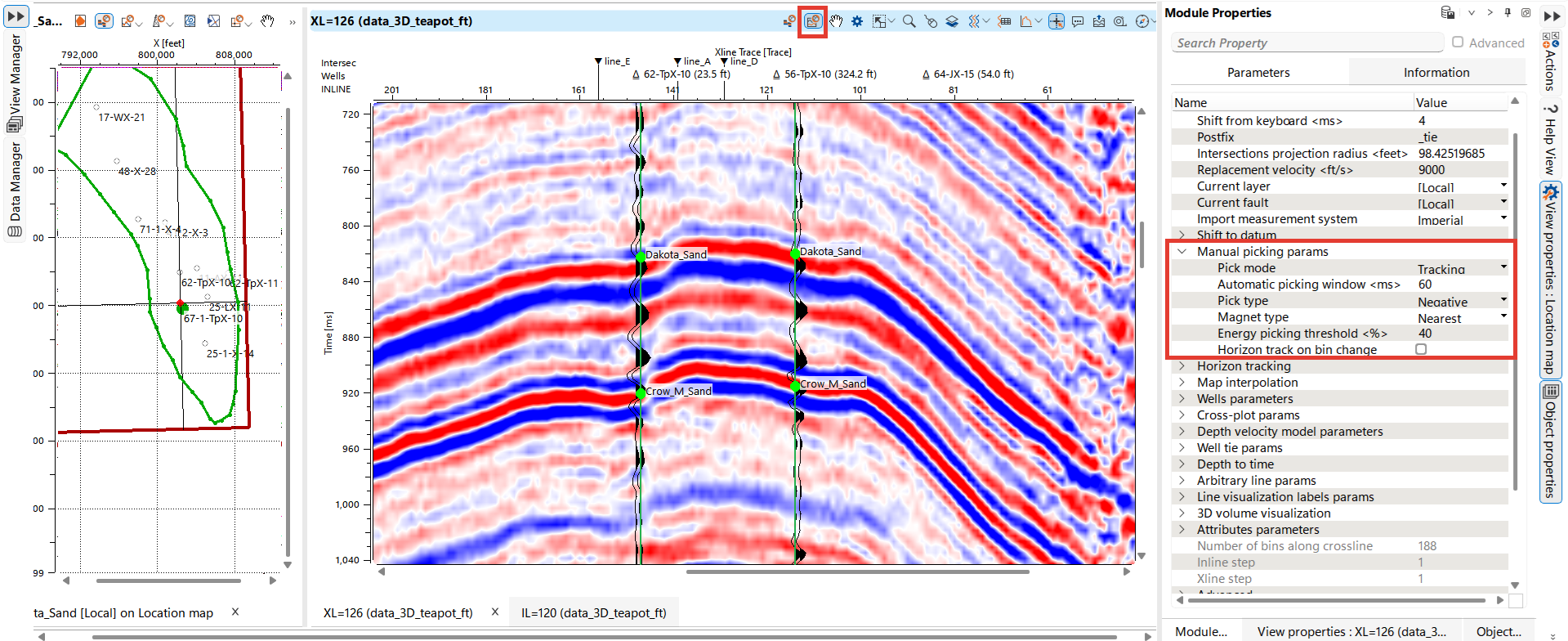Click the Search Property field
This screenshot has height=641, width=1568.
coord(1306,43)
